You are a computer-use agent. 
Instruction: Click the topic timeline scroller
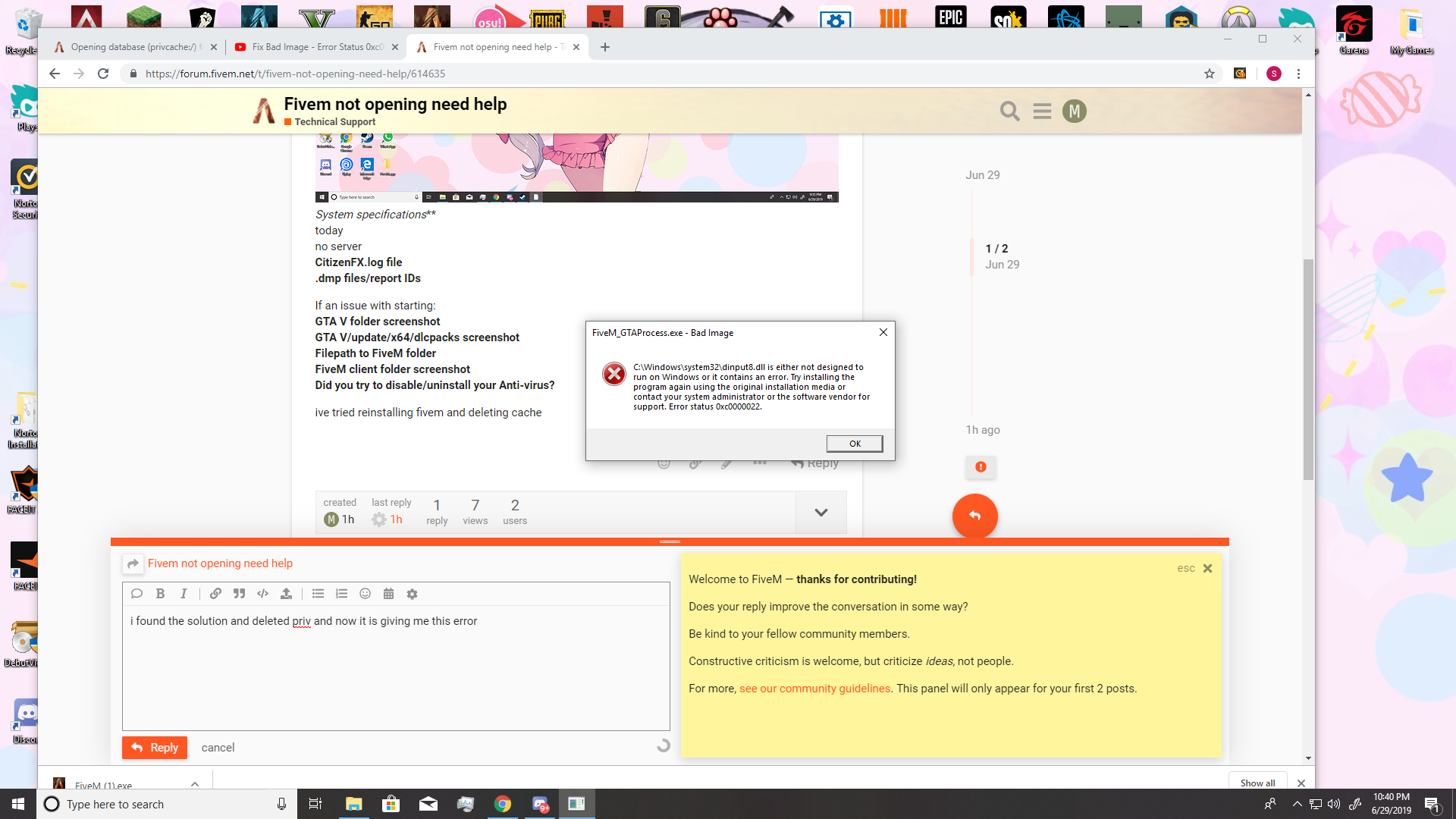(996, 256)
